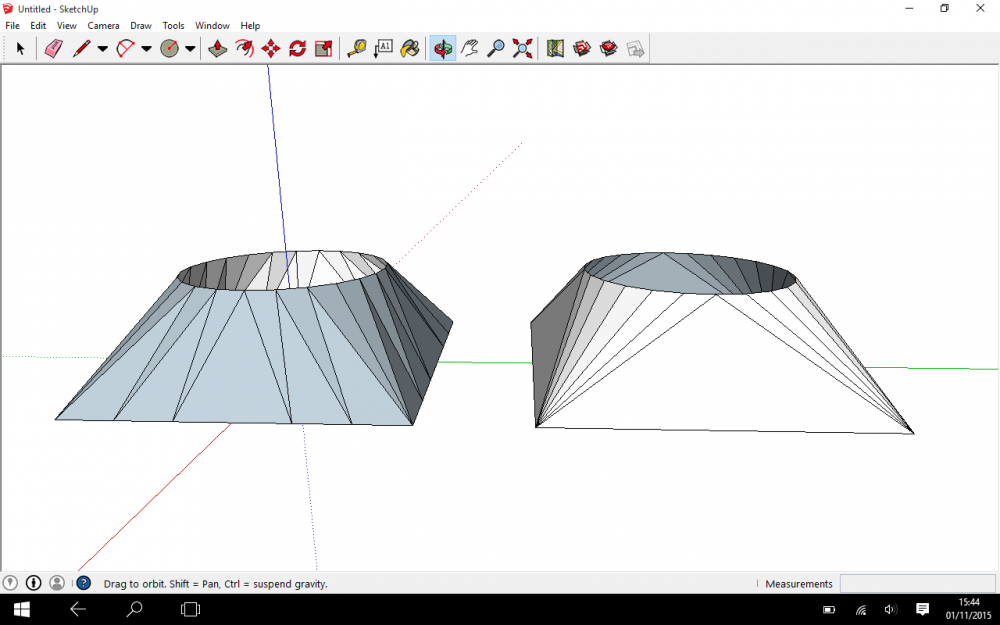Screen dimensions: 1000x625
Task: Click the model credits info icon
Action: [x=33, y=583]
